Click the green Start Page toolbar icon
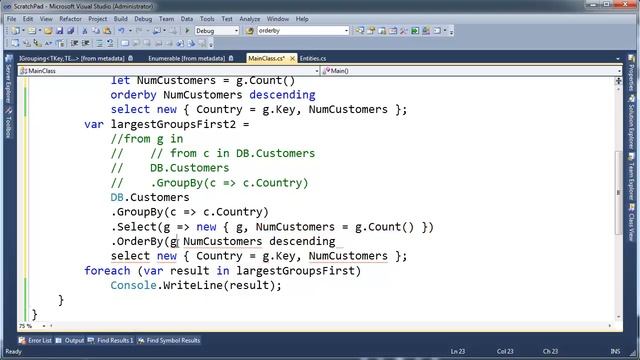This screenshot has width=640, height=360. (415, 31)
